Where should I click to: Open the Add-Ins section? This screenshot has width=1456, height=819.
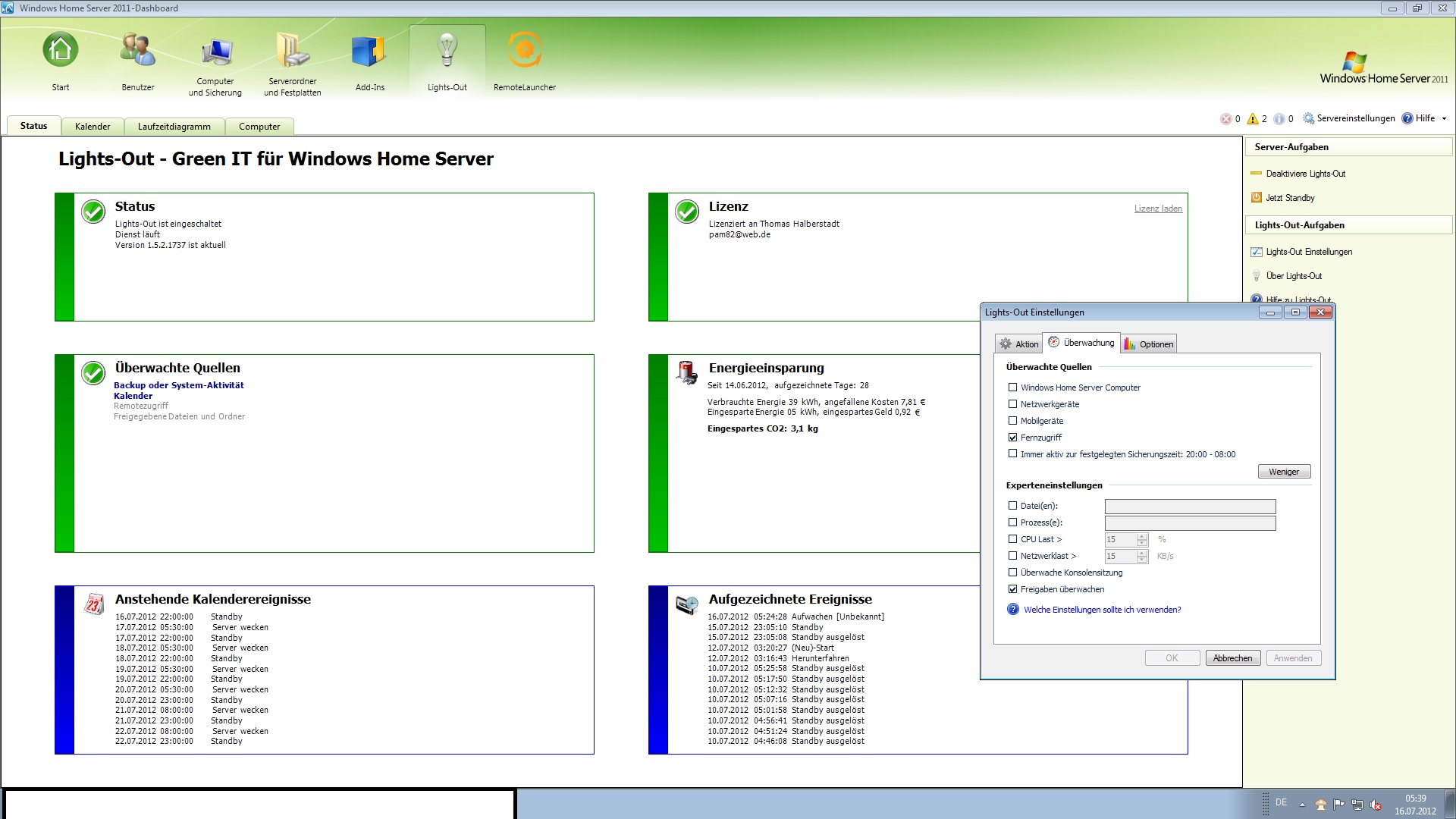(x=369, y=51)
